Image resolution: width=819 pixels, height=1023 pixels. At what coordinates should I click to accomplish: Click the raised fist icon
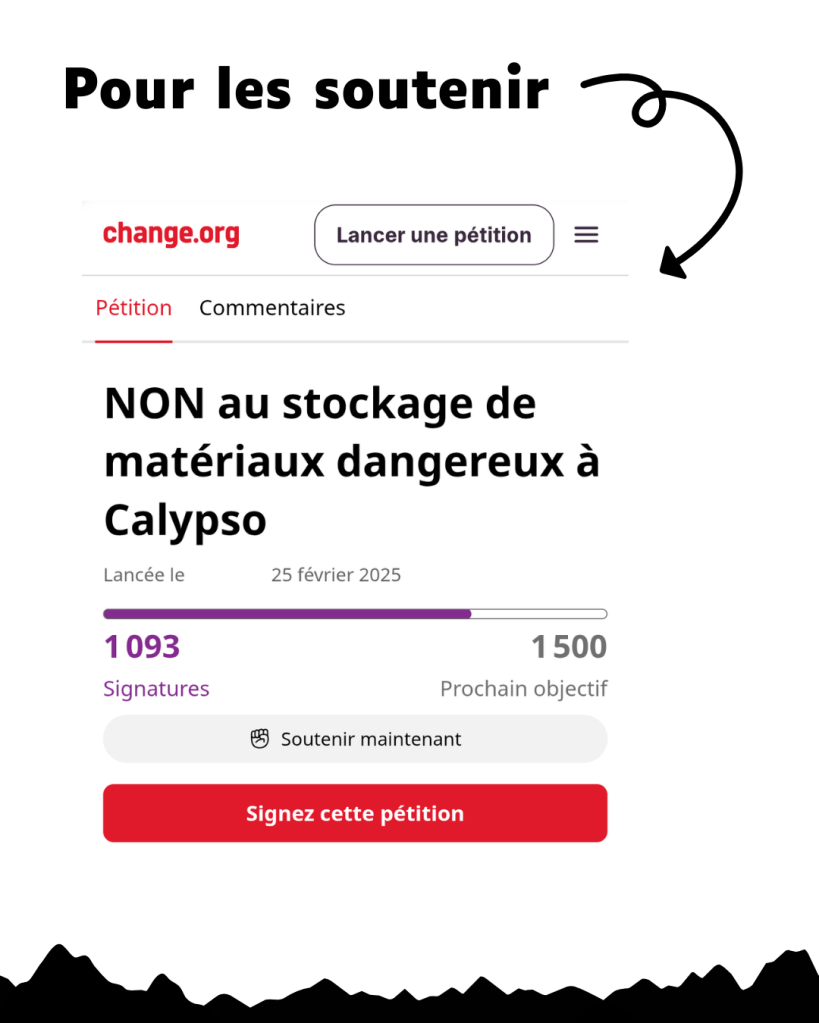(x=260, y=739)
